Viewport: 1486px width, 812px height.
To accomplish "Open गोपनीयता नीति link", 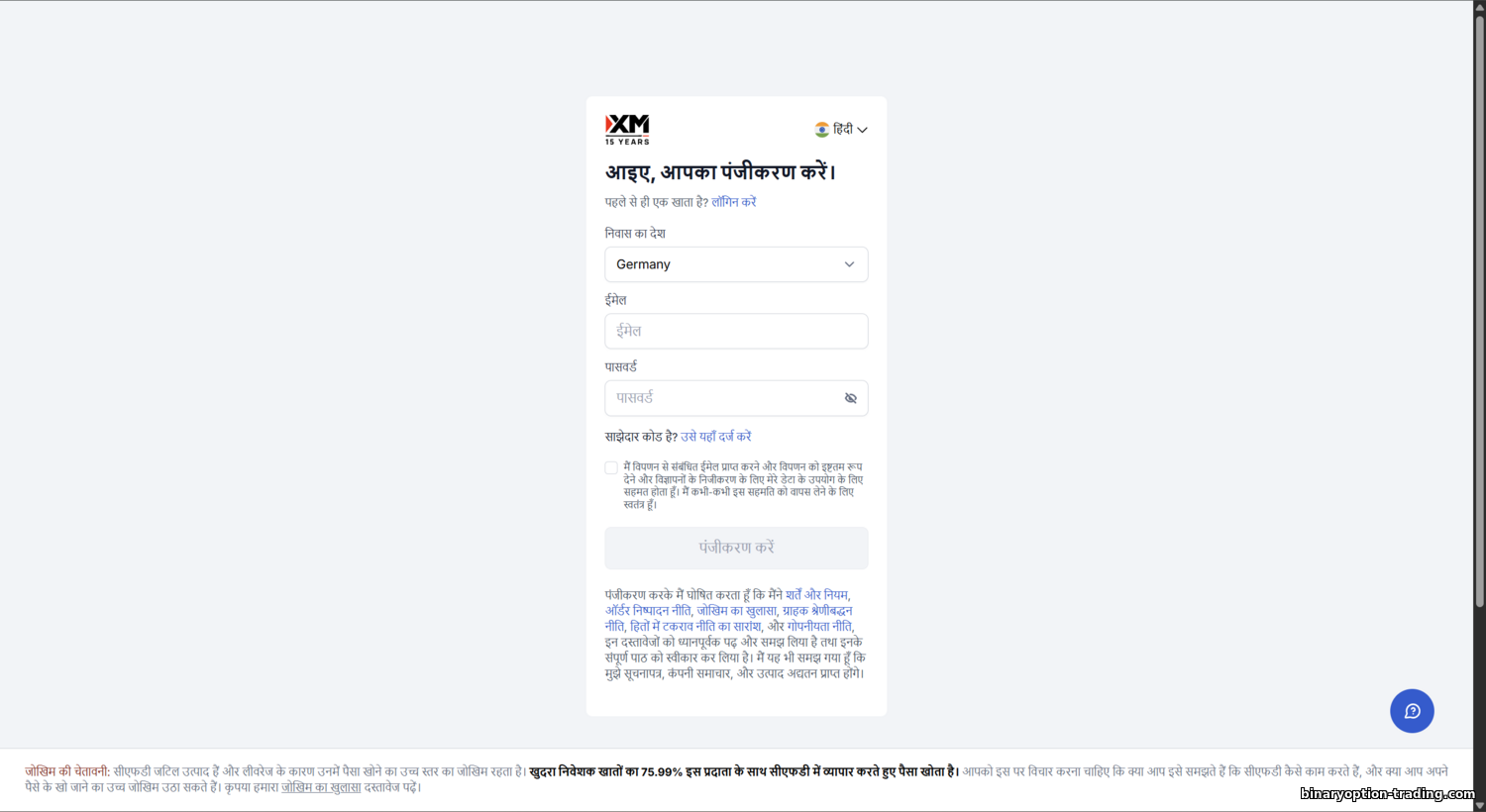I will (819, 627).
